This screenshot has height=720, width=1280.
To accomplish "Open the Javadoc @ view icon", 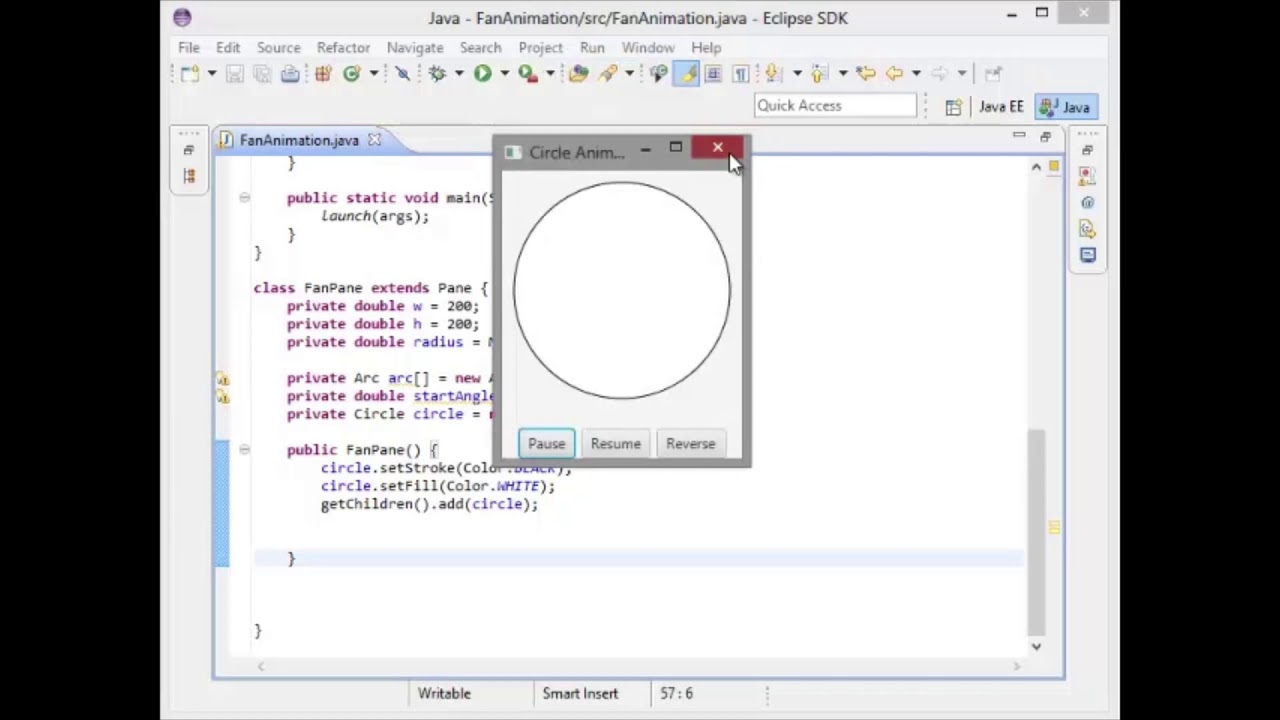I will pos(1087,203).
